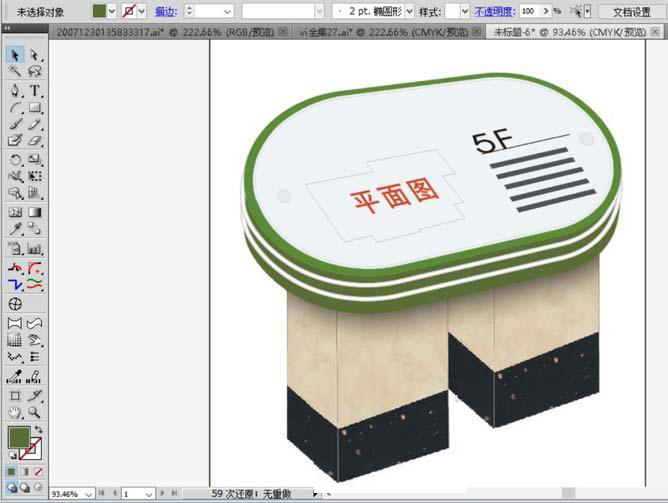Close the vi全集27.ai tab
This screenshot has height=503, width=668.
click(477, 32)
